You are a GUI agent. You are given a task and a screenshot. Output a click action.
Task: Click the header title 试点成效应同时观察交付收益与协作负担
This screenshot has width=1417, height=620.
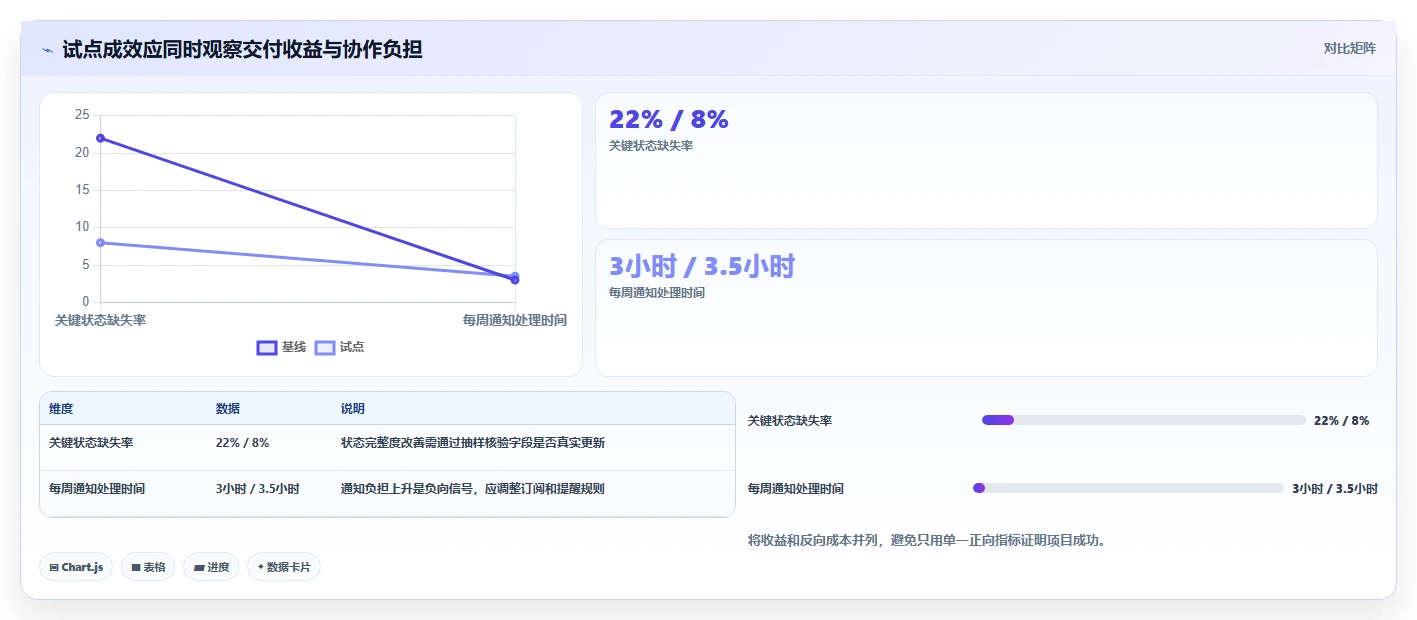coord(242,49)
